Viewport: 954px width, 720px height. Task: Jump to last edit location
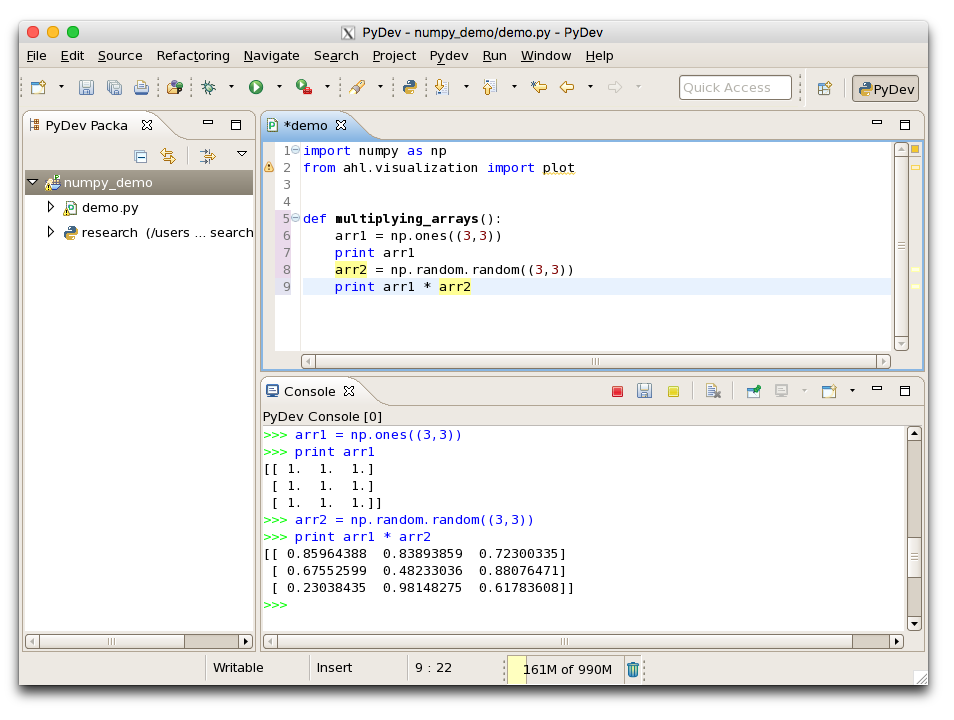(538, 88)
